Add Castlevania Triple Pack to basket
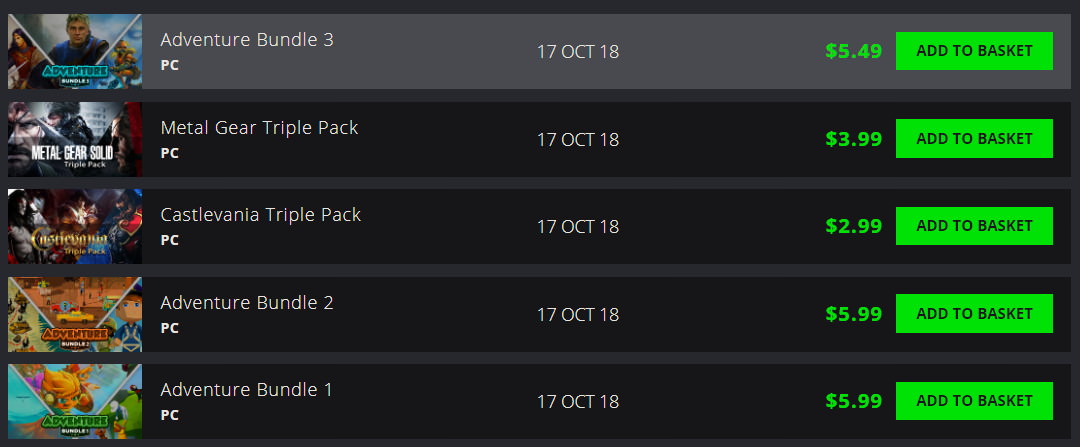Image resolution: width=1080 pixels, height=447 pixels. 974,226
